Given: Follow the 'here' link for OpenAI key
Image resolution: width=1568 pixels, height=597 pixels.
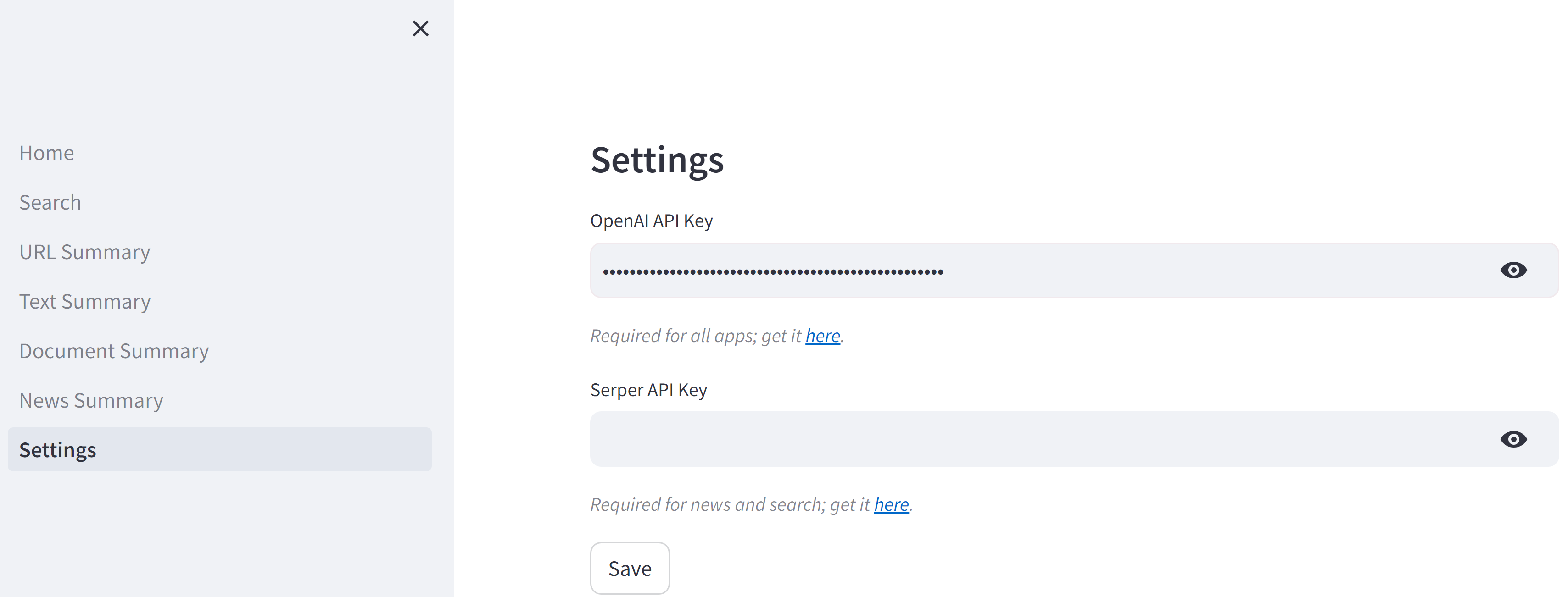Looking at the screenshot, I should click(822, 336).
